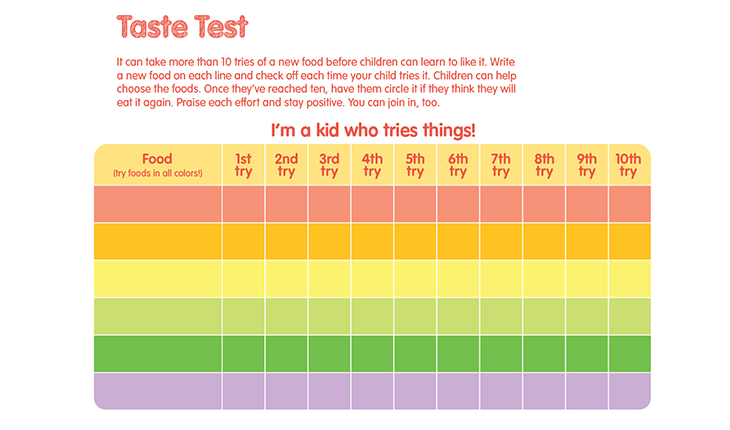
Task: Check the 6th try box in the yellow row
Action: click(458, 279)
